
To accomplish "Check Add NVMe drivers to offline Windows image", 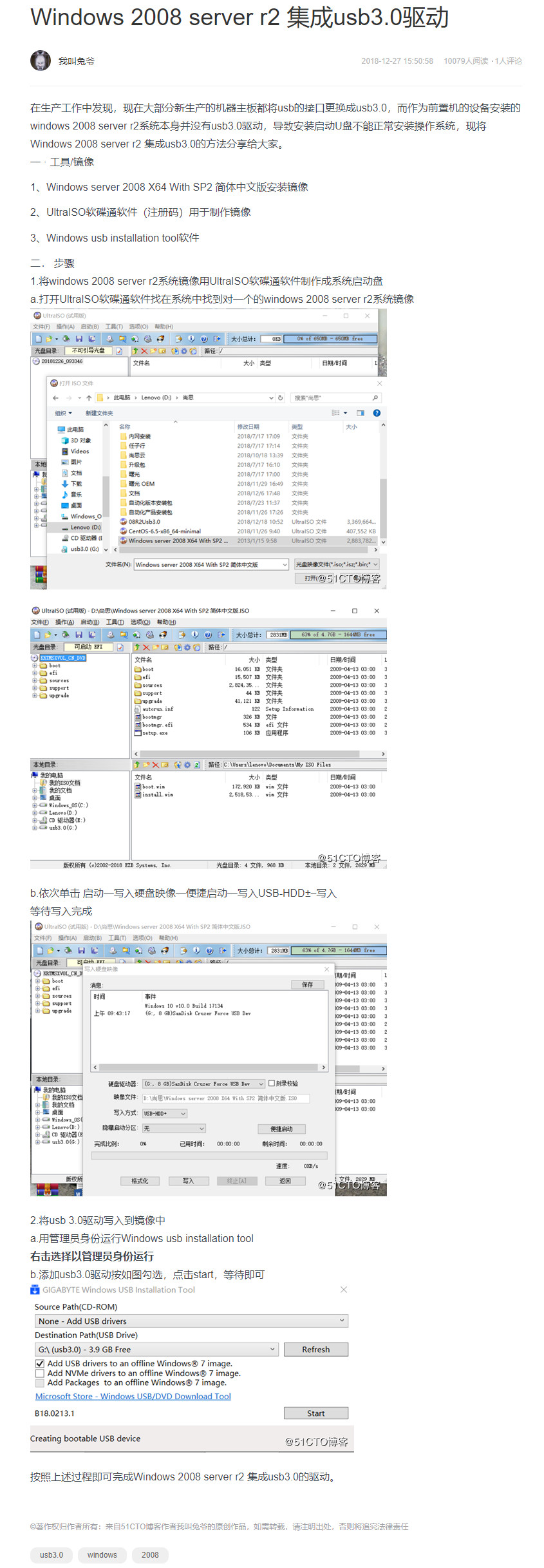I will pos(40,1373).
